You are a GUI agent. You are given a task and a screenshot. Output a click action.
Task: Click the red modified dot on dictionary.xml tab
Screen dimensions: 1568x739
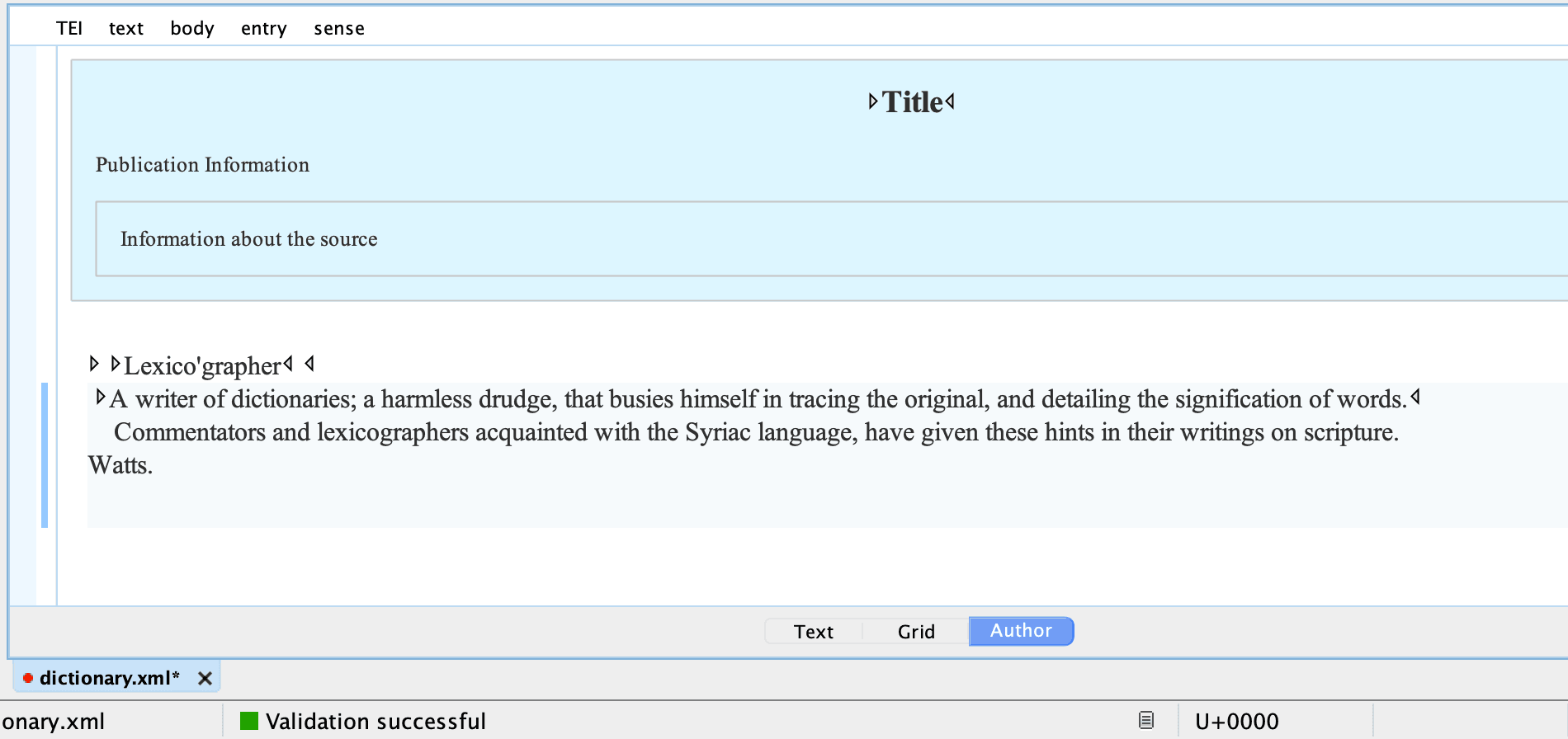point(28,678)
